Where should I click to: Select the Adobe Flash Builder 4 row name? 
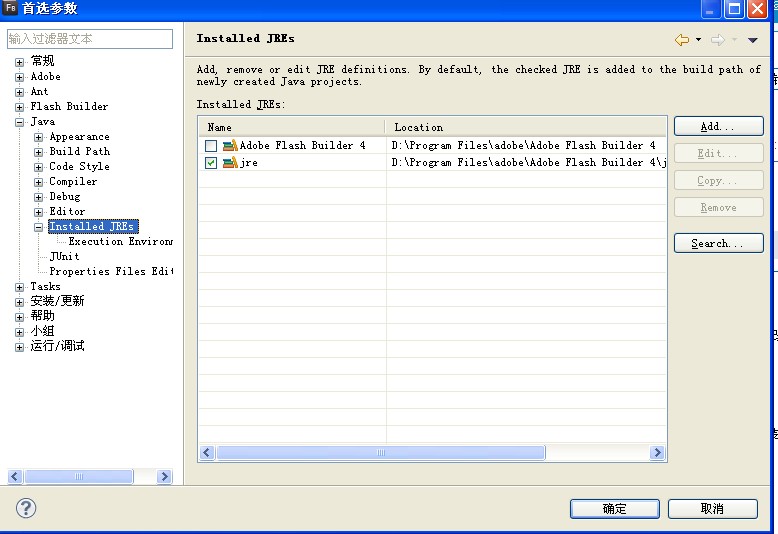[x=302, y=145]
